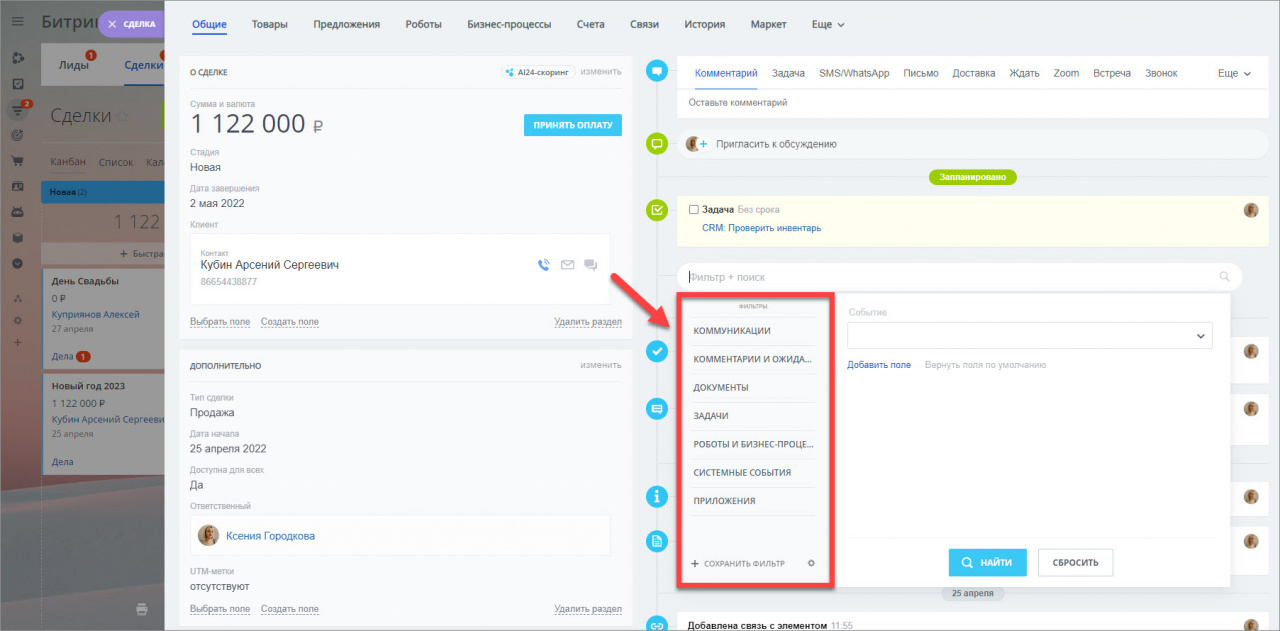
Task: Click the shopping cart icon in sidebar
Action: 17,160
